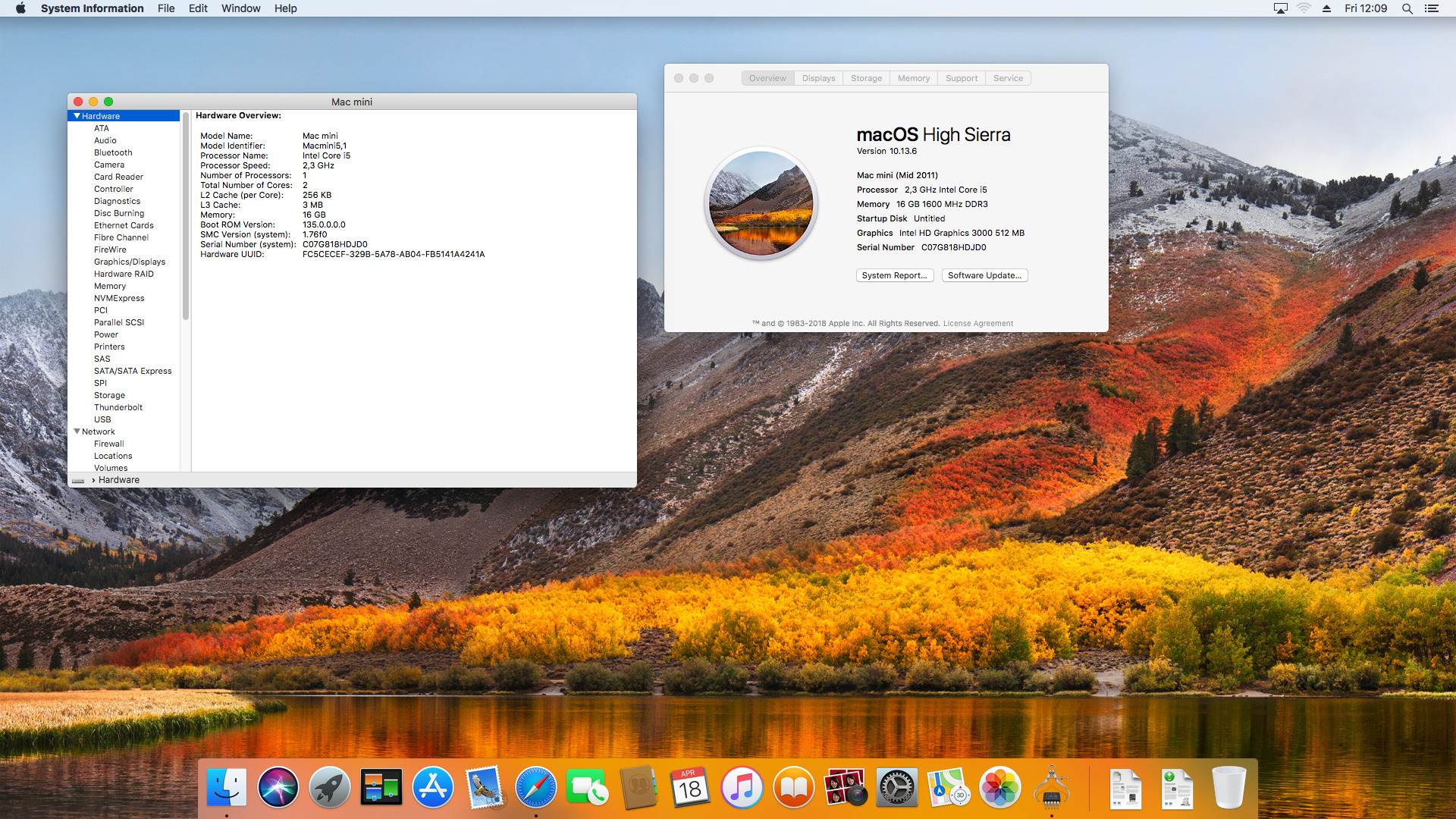Open the Window menu
Image resolution: width=1456 pixels, height=819 pixels.
240,8
